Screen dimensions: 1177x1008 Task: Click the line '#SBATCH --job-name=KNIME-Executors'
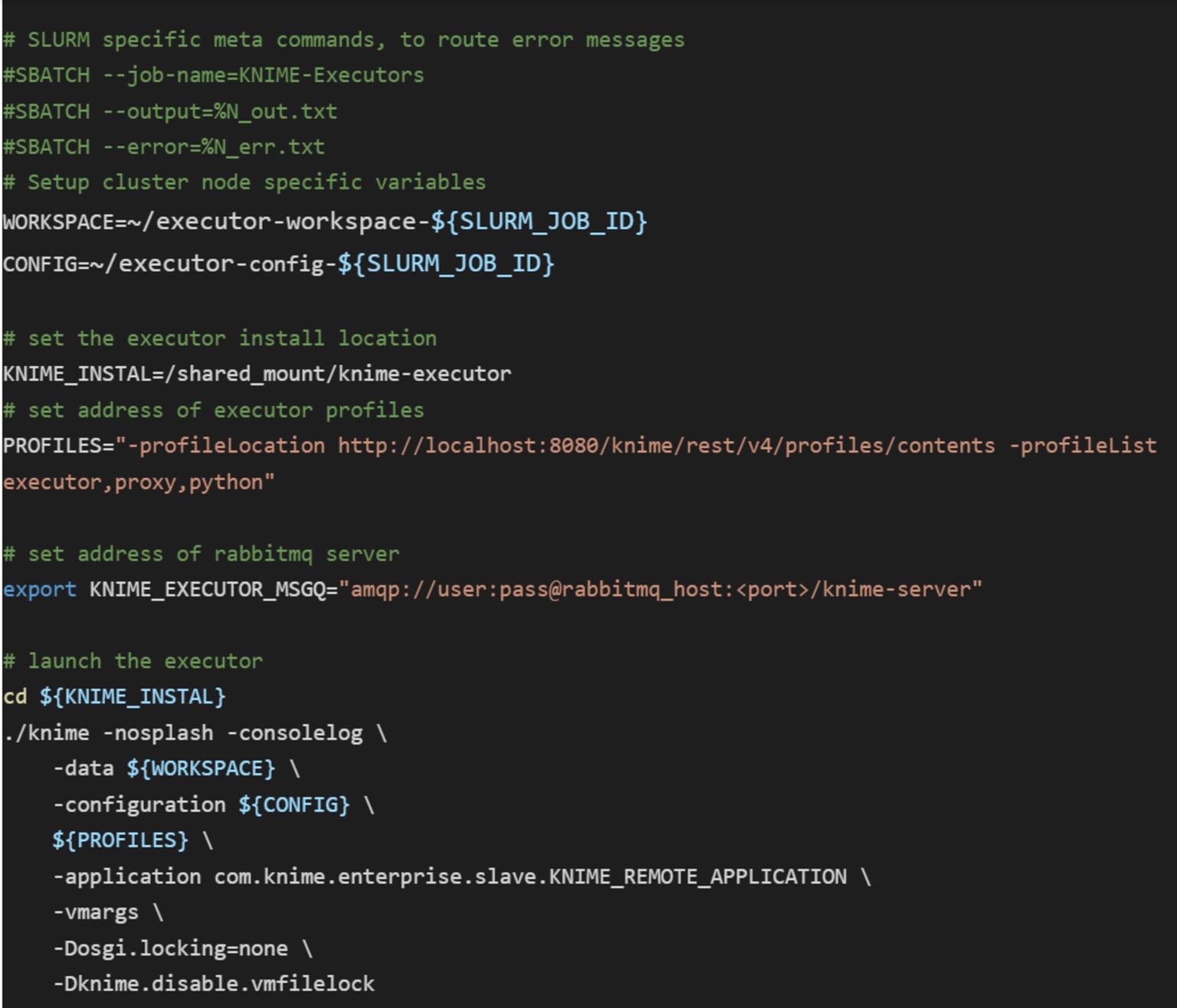[x=213, y=75]
